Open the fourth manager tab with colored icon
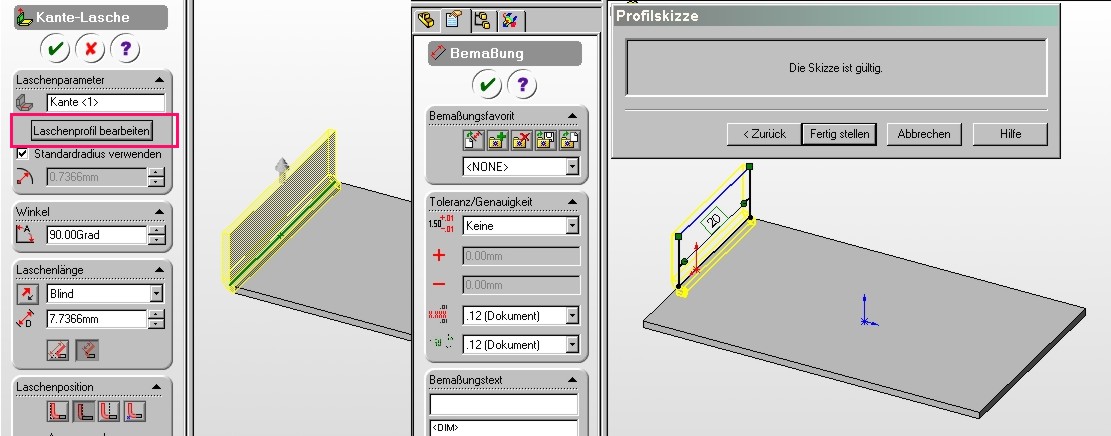 (509, 20)
